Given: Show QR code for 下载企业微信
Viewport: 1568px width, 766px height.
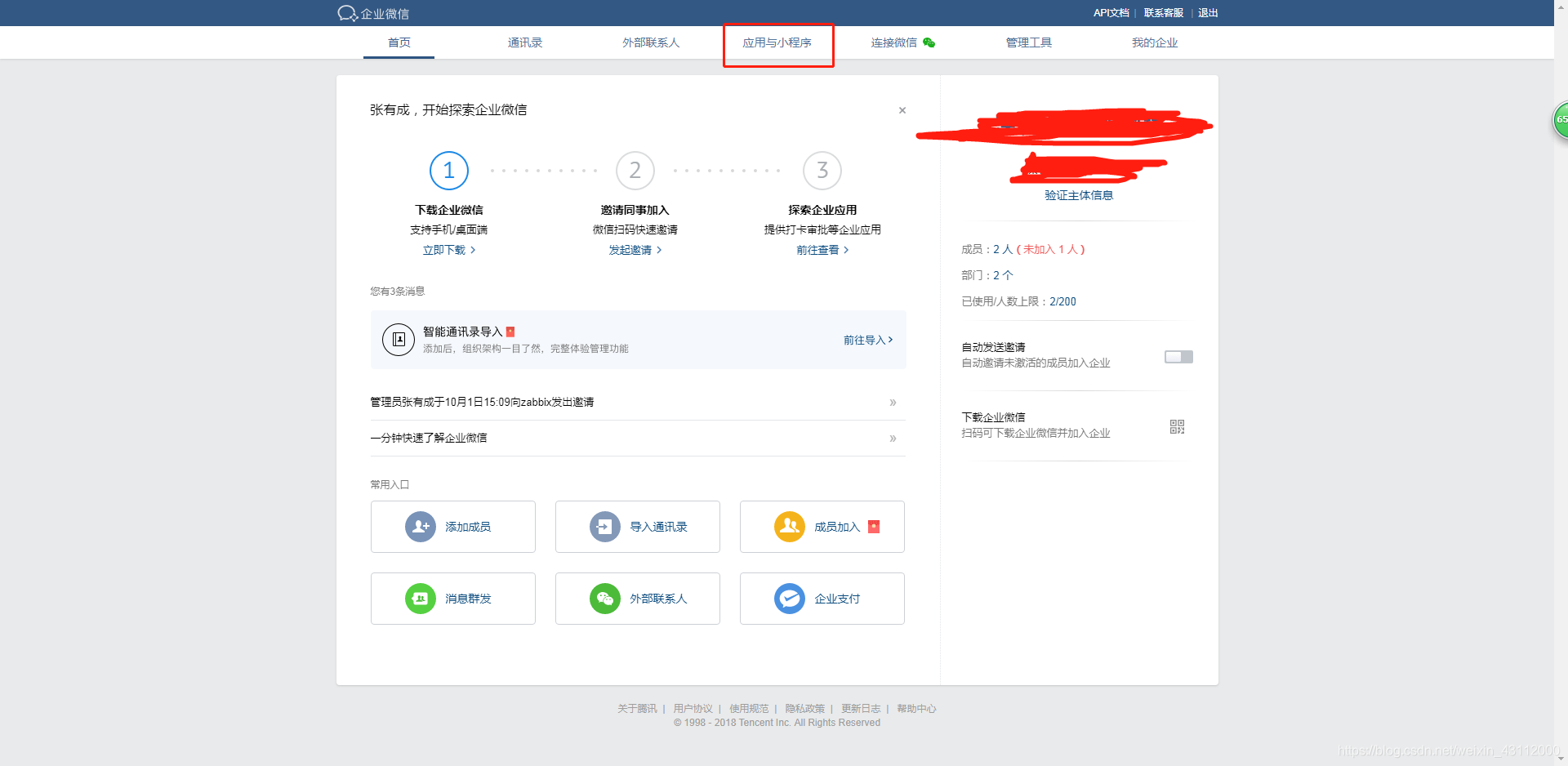Looking at the screenshot, I should point(1177,426).
